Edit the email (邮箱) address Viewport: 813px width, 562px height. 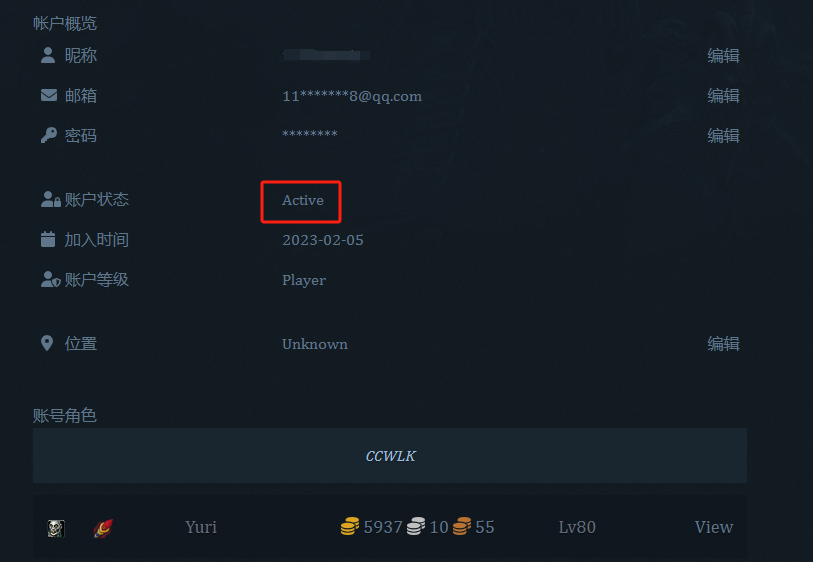723,95
